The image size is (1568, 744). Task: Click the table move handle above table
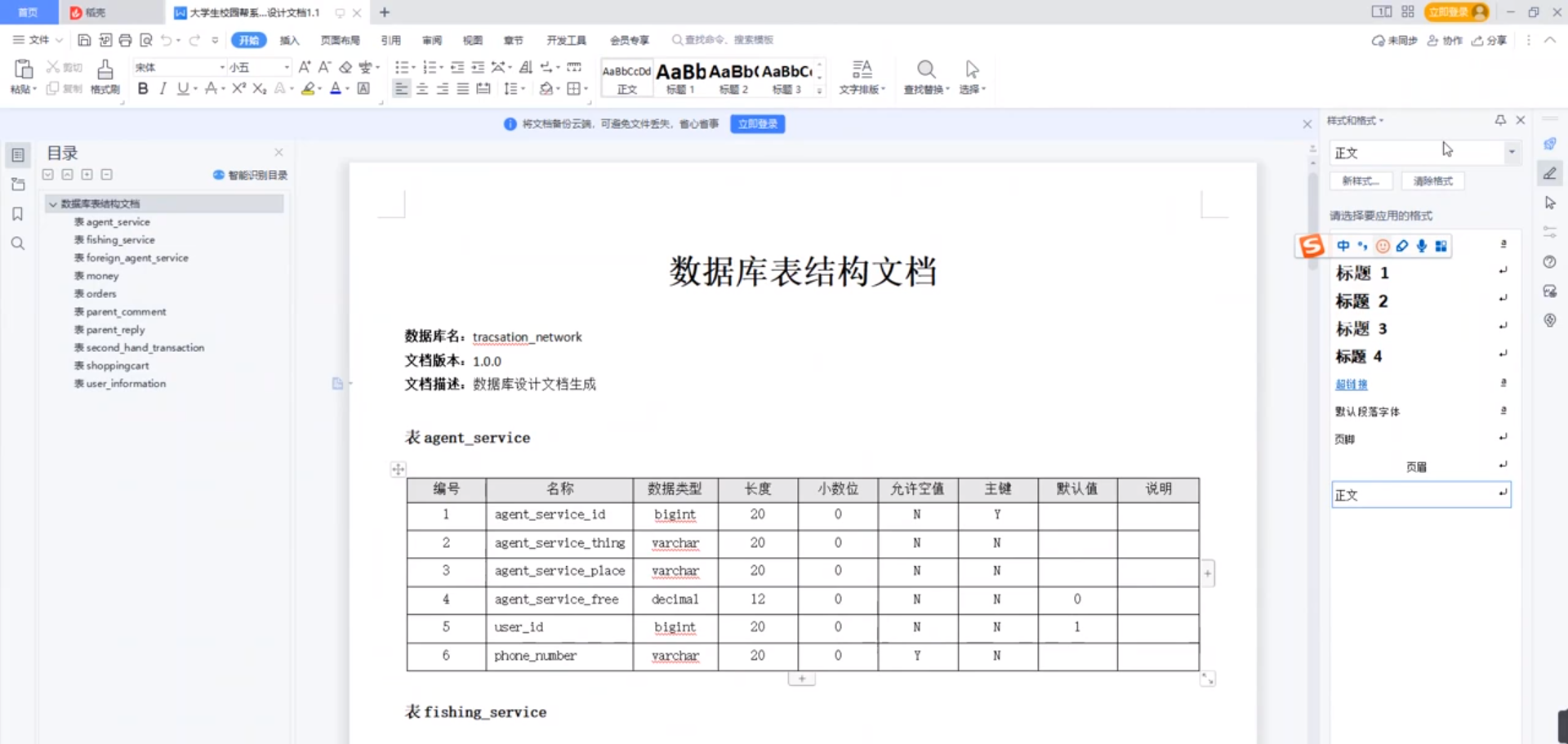[398, 469]
